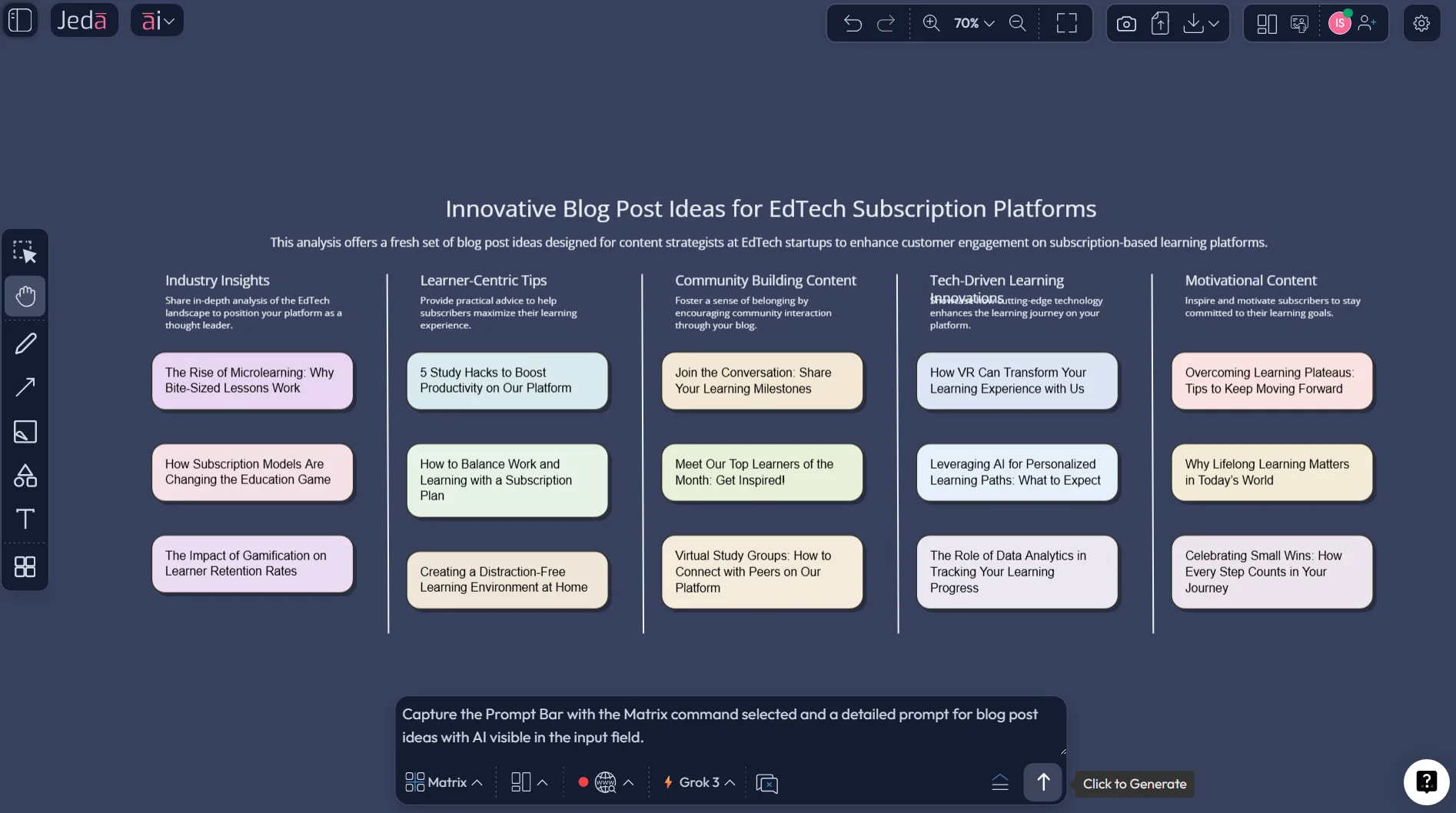1456x813 pixels.
Task: Open the ai menu next to Jeda logo
Action: click(x=157, y=19)
